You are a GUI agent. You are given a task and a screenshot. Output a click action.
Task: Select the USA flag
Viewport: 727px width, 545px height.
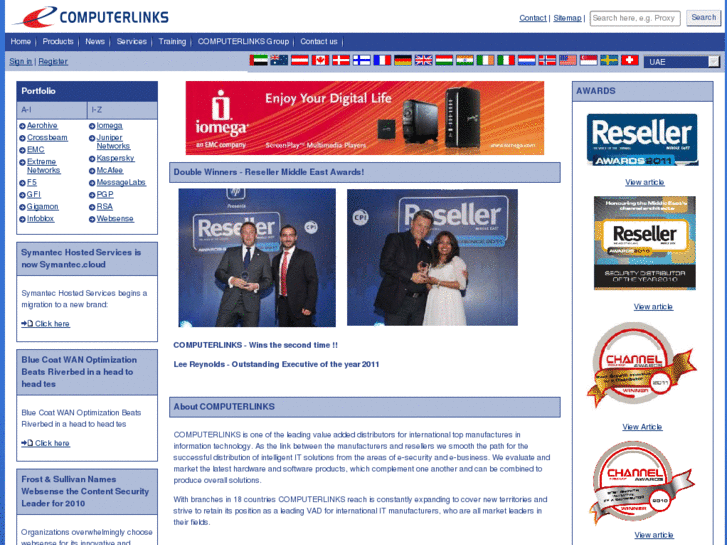coord(568,60)
